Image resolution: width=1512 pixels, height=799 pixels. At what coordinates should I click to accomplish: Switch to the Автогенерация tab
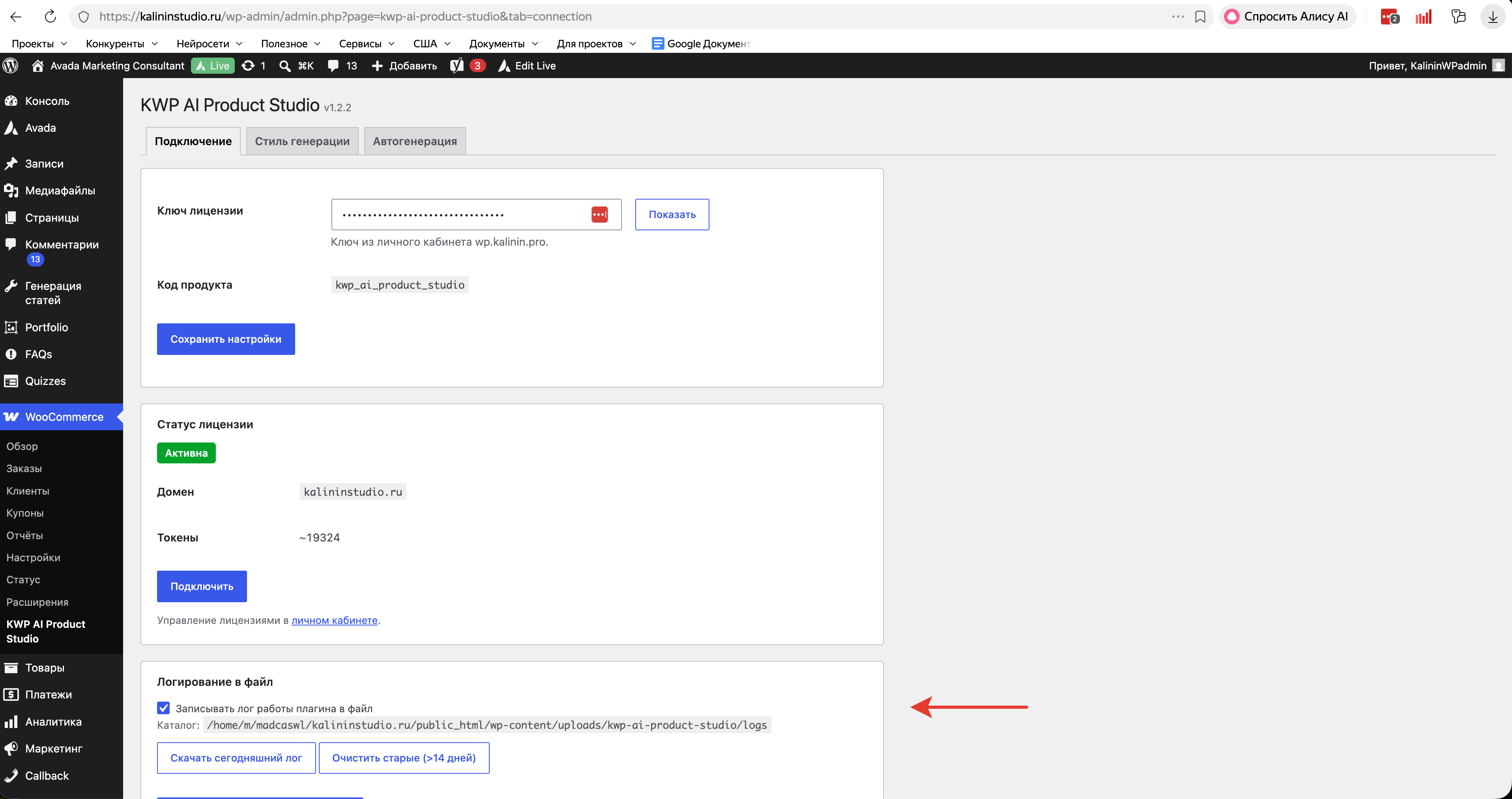(x=415, y=141)
